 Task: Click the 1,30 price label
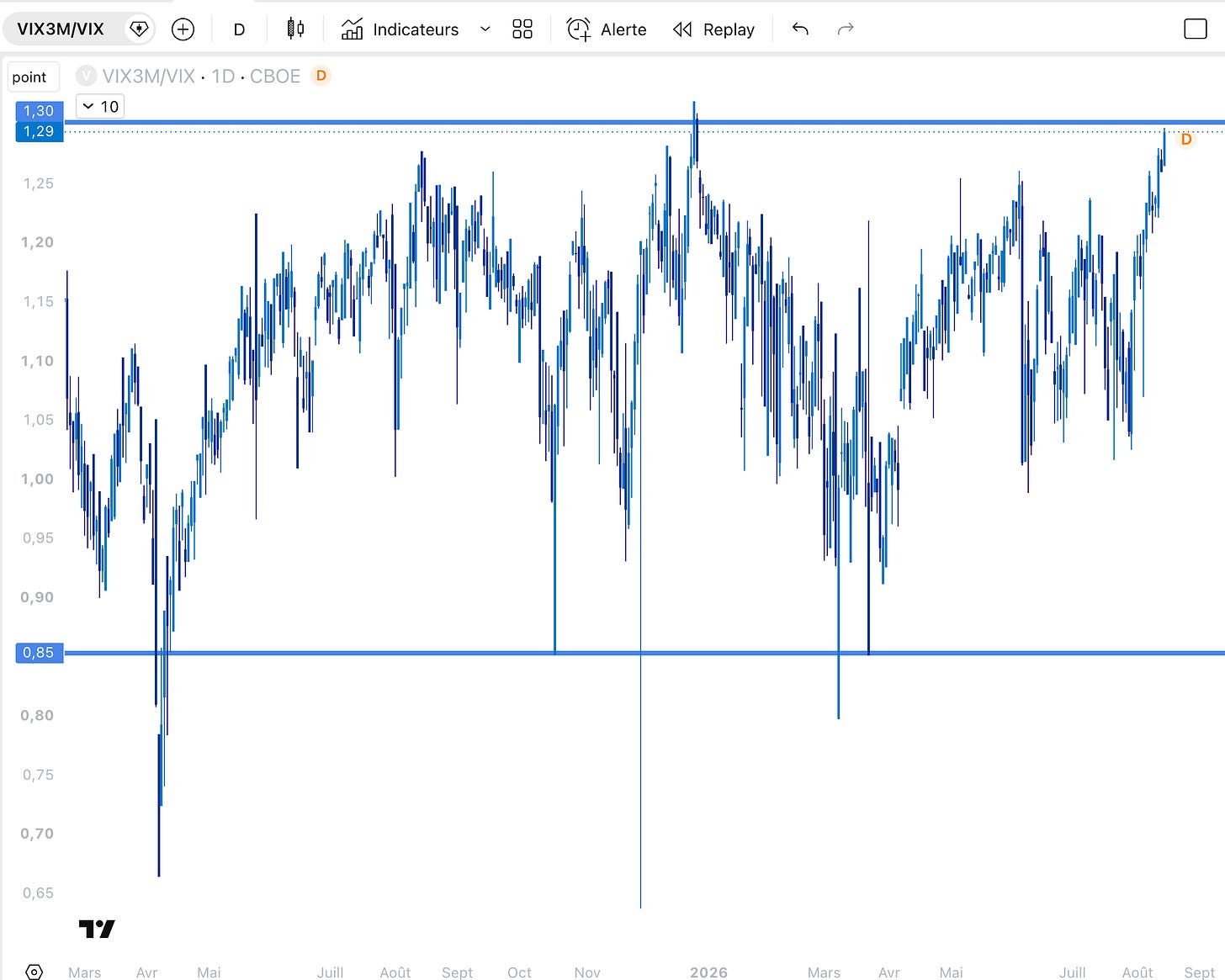click(39, 111)
